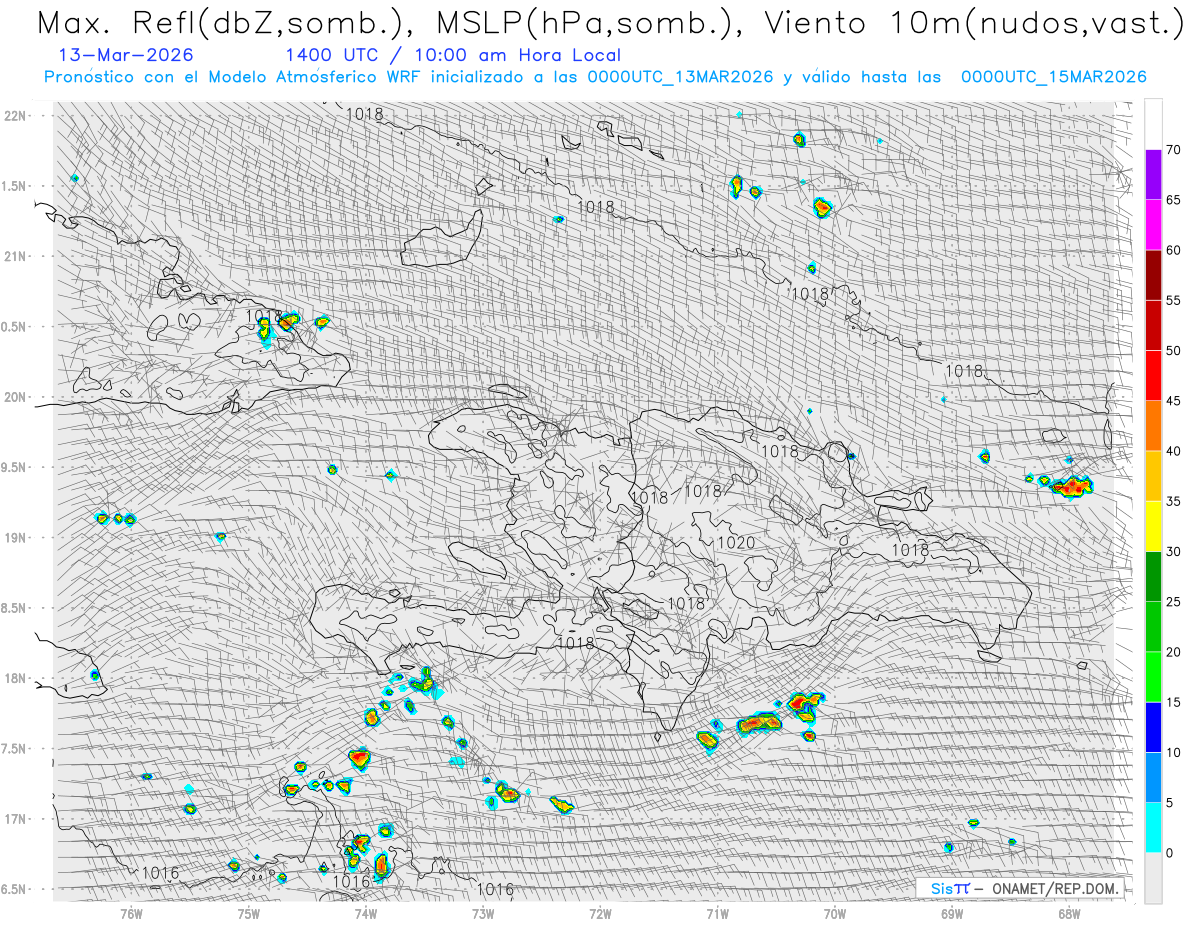Click the colorbar tick label '25'
The height and width of the screenshot is (927, 1200).
(1174, 602)
